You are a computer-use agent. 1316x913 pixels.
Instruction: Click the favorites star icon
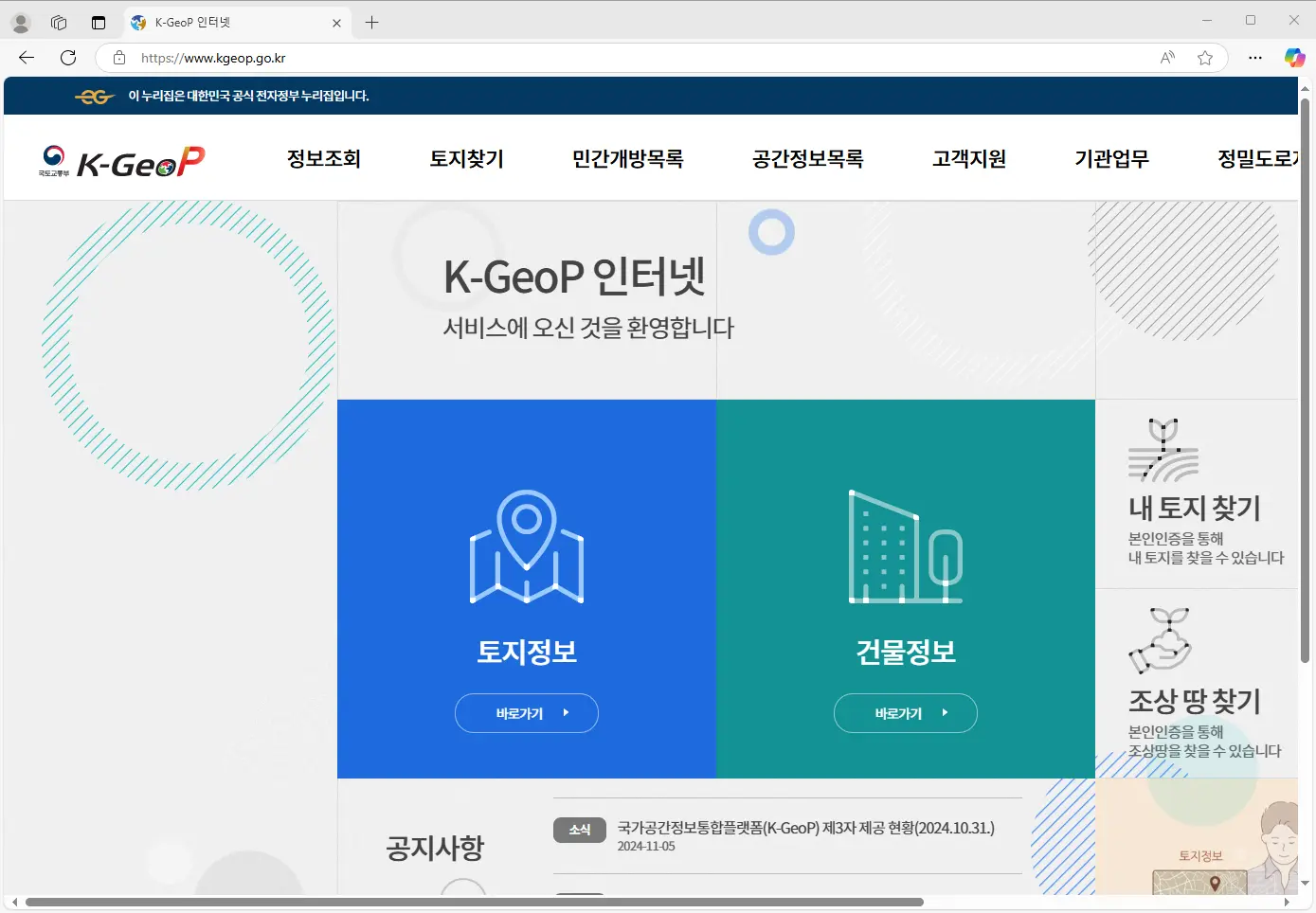tap(1205, 58)
